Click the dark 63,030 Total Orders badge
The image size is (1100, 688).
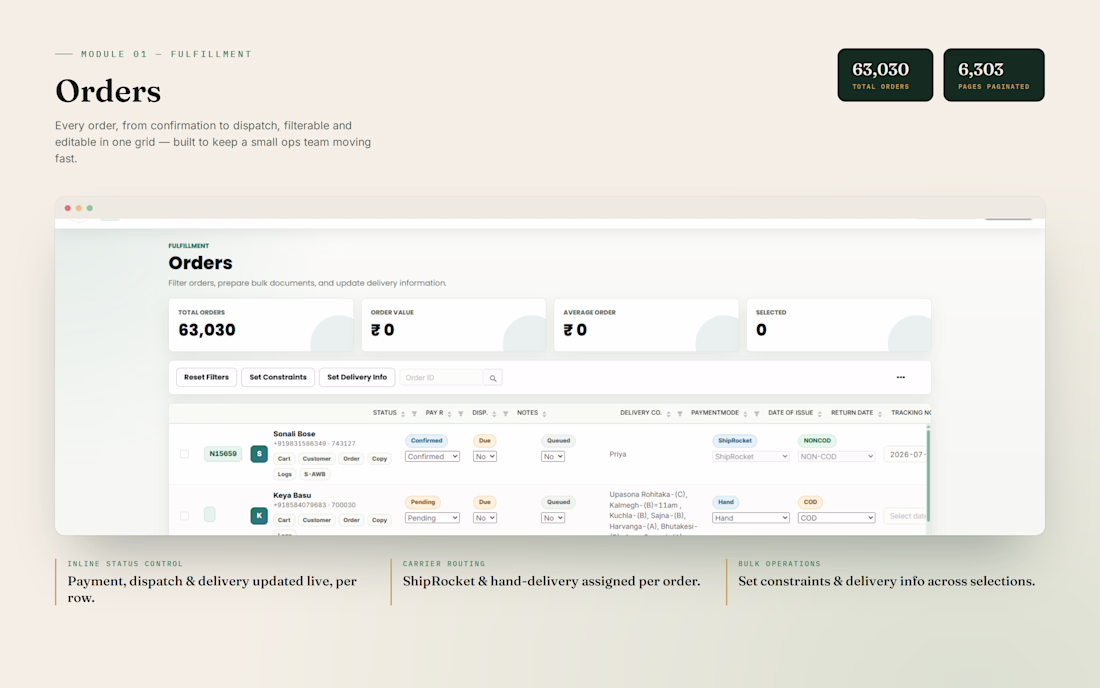tap(885, 75)
